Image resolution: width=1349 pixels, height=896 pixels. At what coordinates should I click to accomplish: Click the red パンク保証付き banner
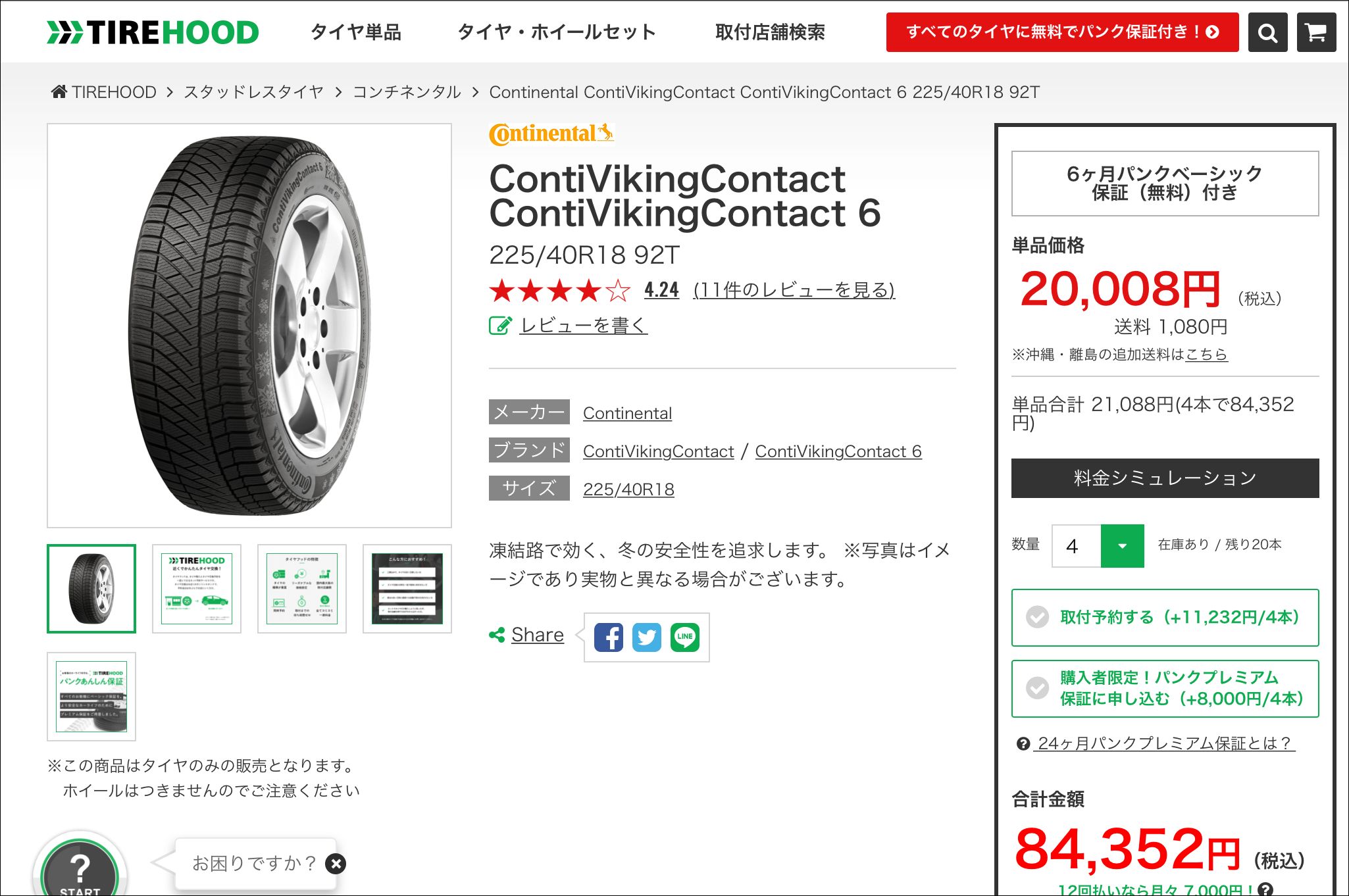click(1062, 32)
